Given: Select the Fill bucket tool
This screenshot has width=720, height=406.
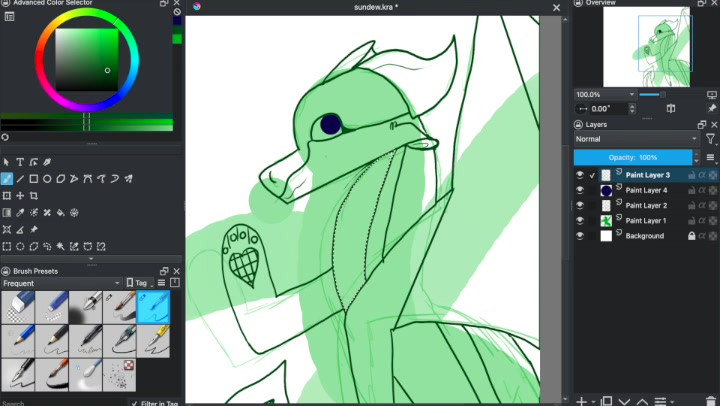Looking at the screenshot, I should click(x=61, y=213).
